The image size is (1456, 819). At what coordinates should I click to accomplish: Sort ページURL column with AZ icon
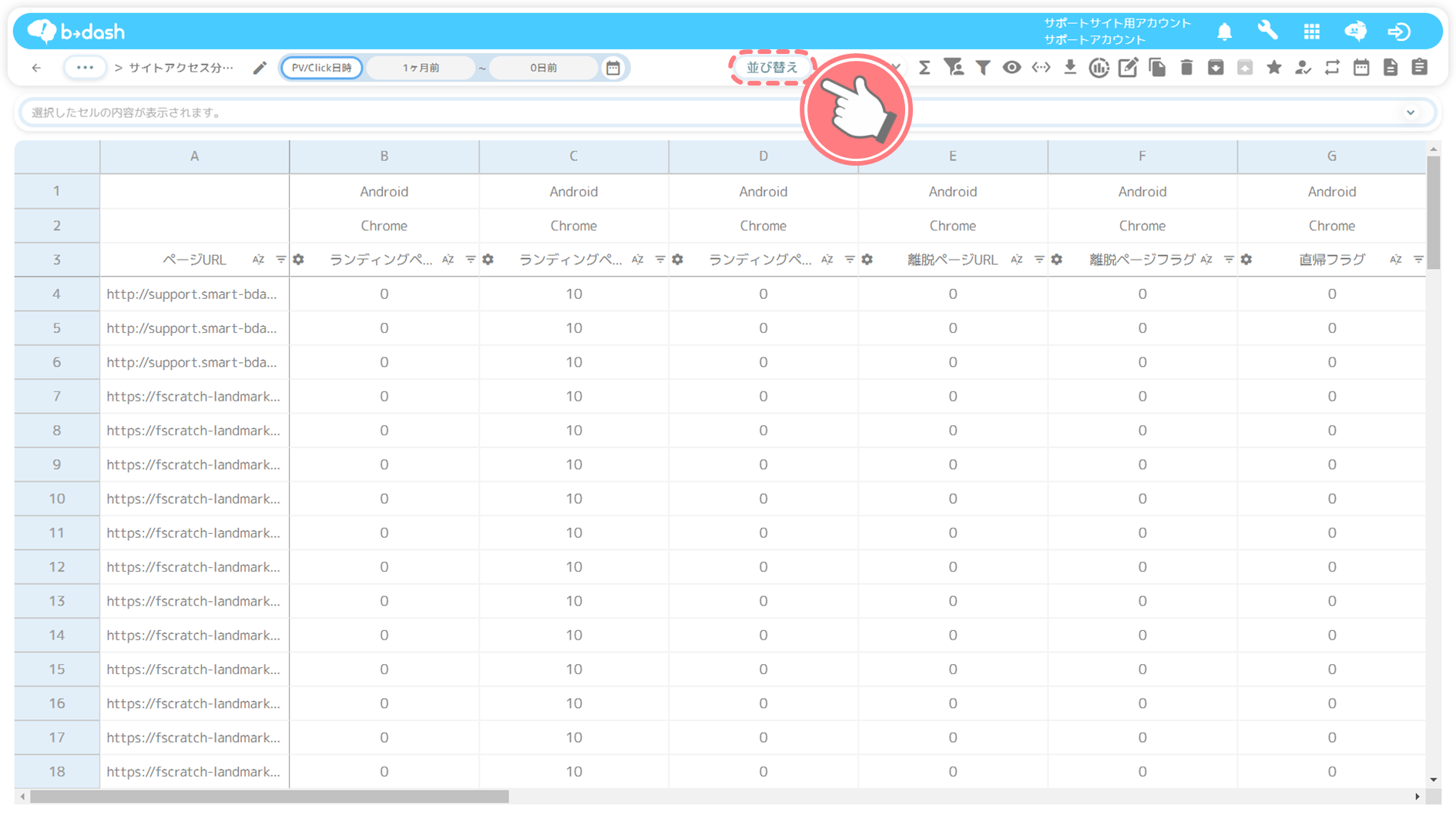click(258, 260)
